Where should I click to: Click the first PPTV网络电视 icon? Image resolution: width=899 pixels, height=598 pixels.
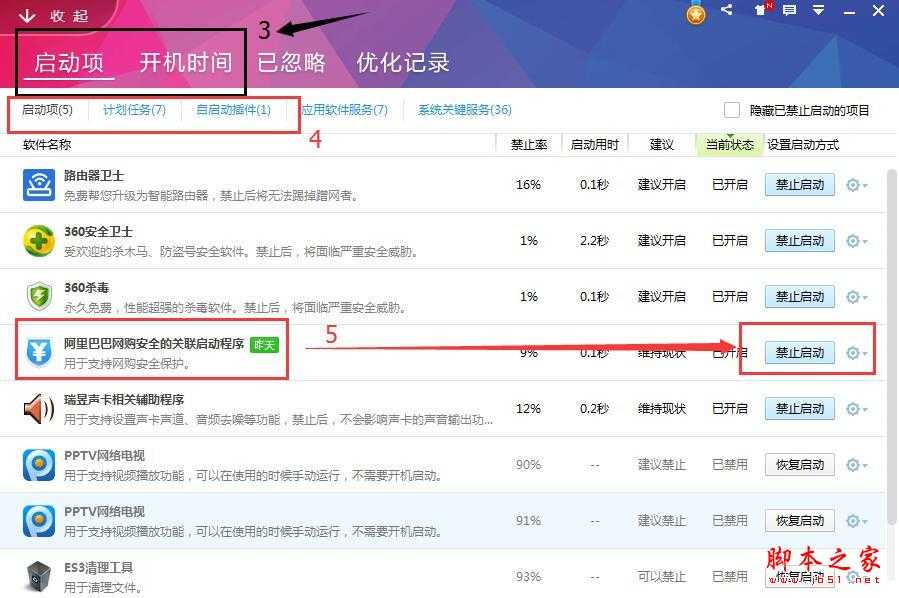tap(38, 464)
